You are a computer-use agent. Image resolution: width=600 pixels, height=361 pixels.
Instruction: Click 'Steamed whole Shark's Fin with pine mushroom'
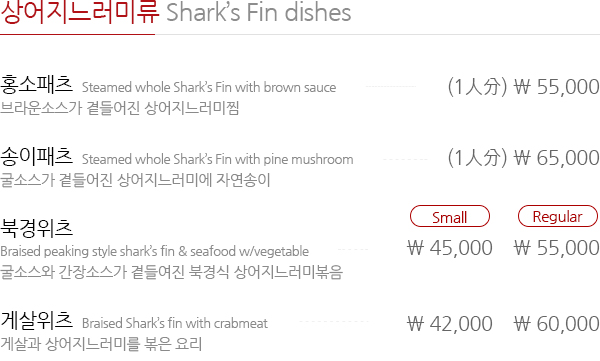[218, 160]
